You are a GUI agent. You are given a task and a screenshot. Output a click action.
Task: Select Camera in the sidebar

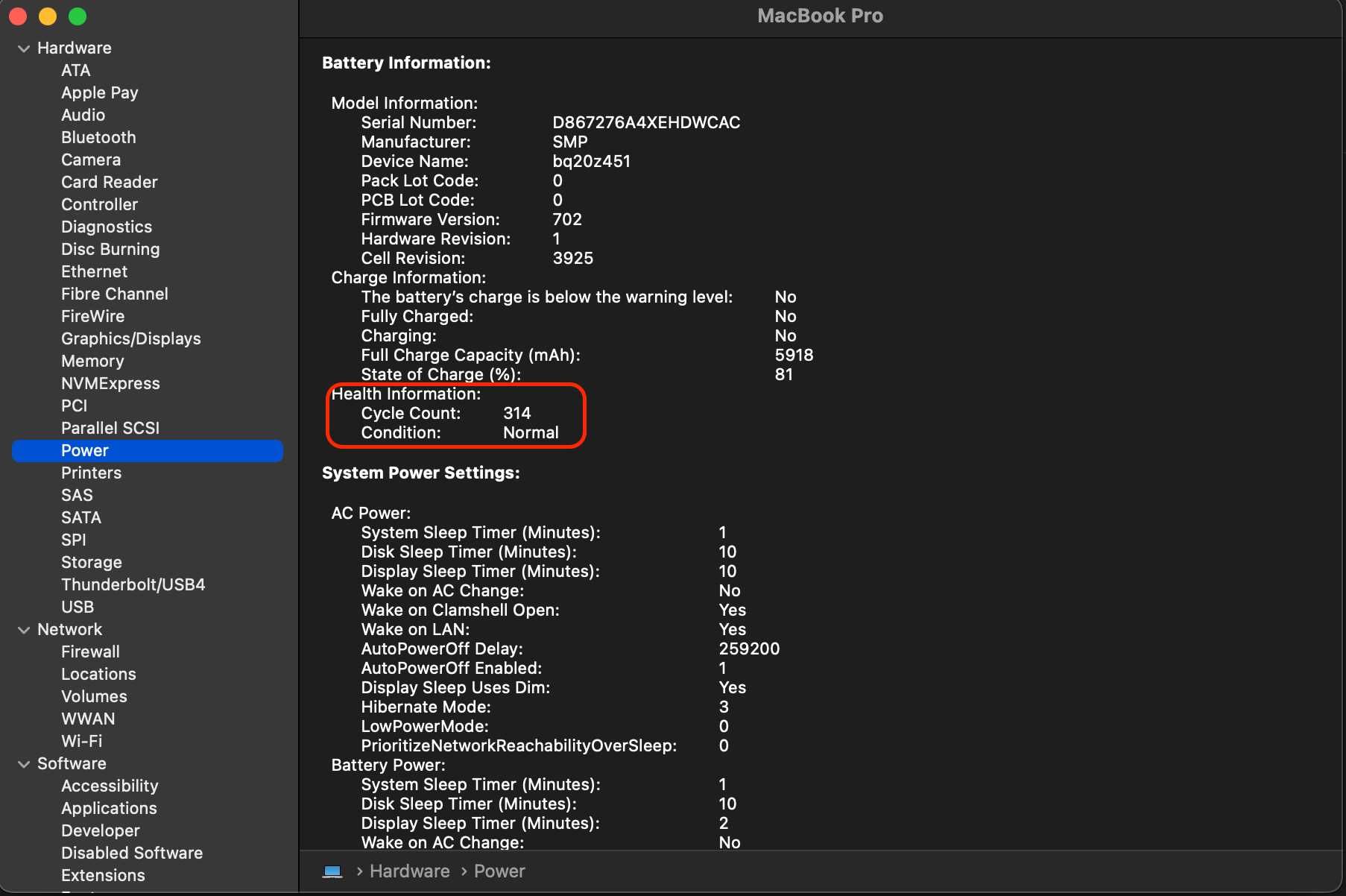click(91, 160)
